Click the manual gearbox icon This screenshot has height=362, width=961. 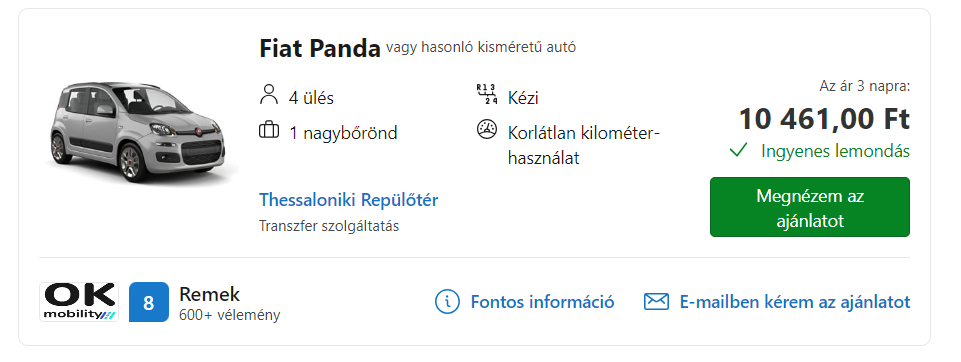tap(487, 94)
